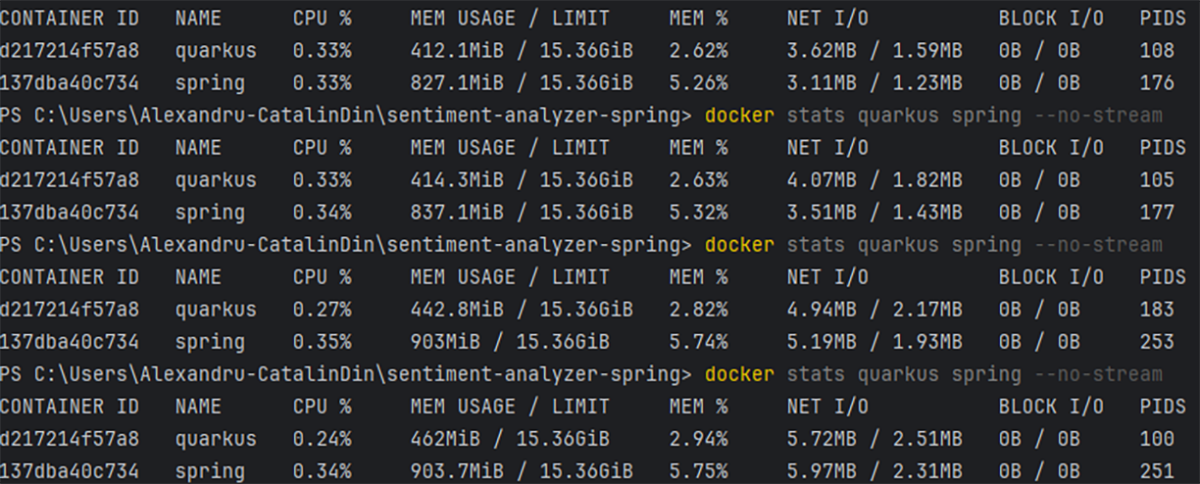
Task: Select the 2.62% memory percentage
Action: tap(698, 51)
